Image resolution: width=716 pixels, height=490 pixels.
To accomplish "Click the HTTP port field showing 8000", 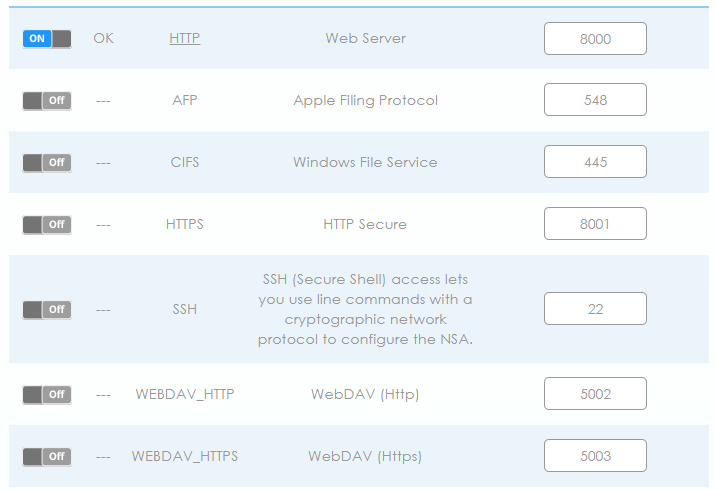I will click(595, 39).
